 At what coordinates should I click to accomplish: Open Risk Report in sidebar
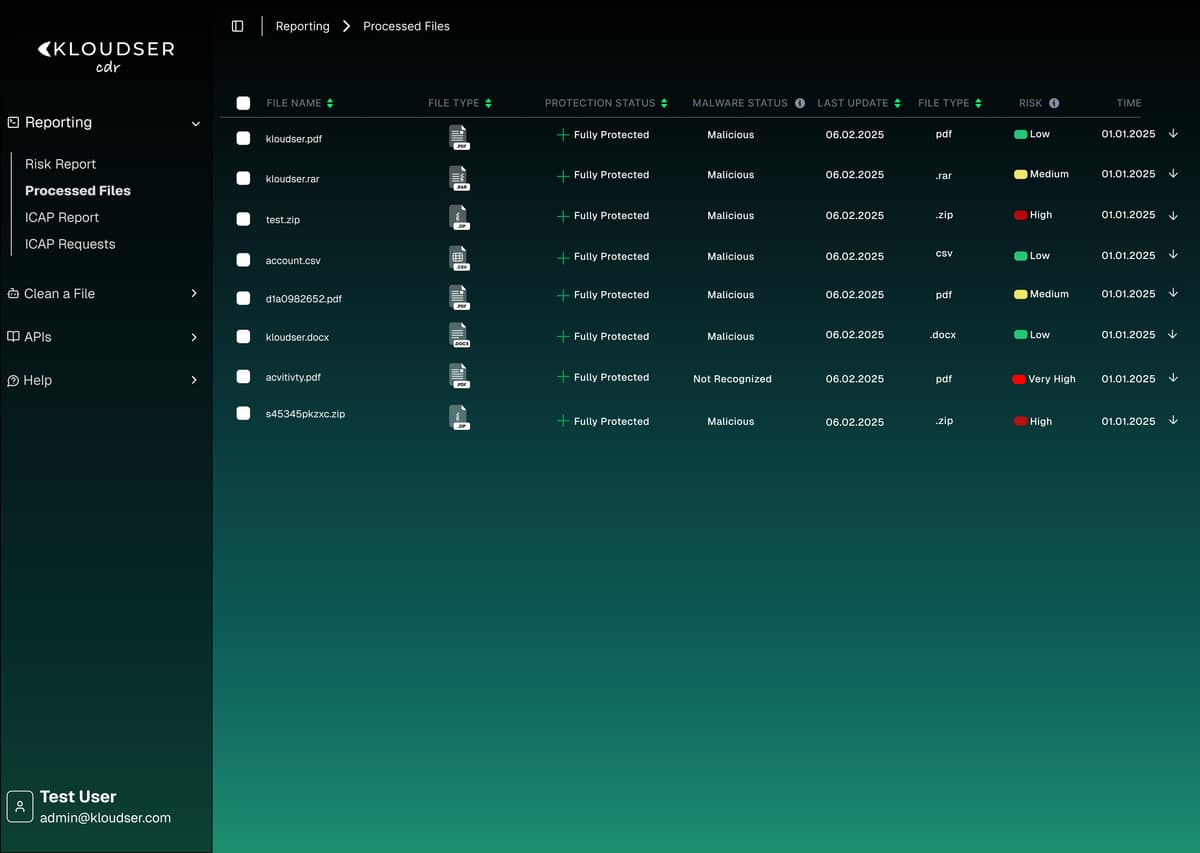click(x=60, y=164)
